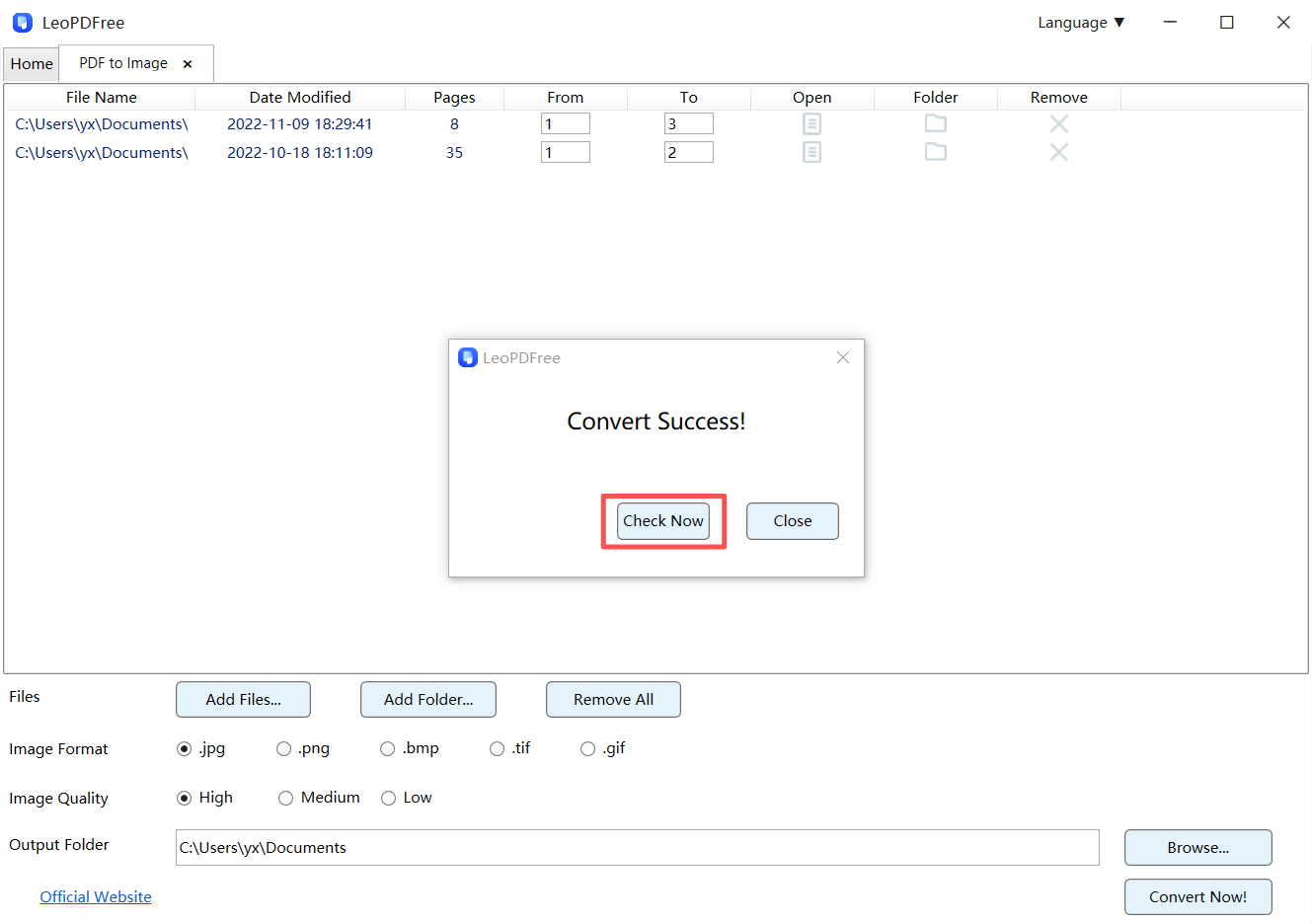Click the Output Folder path field
This screenshot has height=924, width=1312.
coord(638,848)
